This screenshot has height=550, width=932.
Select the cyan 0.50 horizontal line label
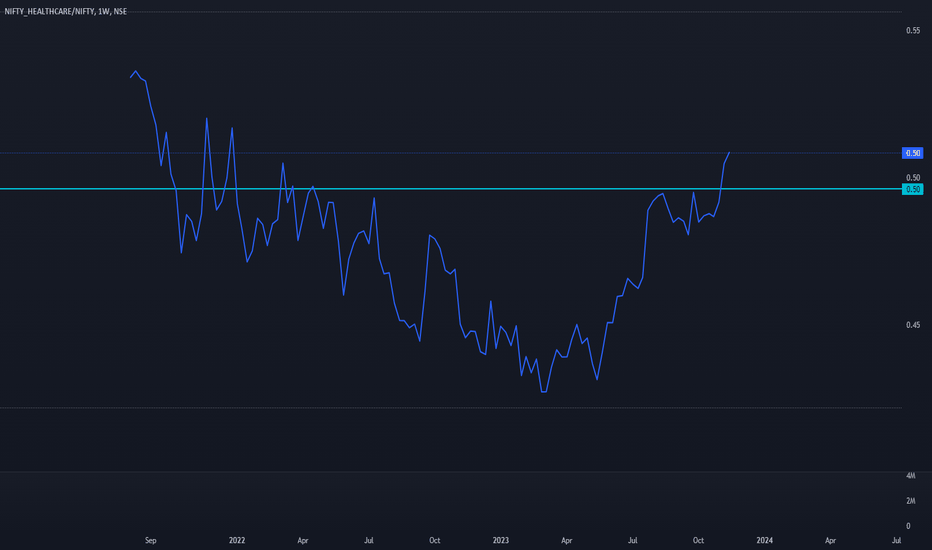tap(912, 189)
